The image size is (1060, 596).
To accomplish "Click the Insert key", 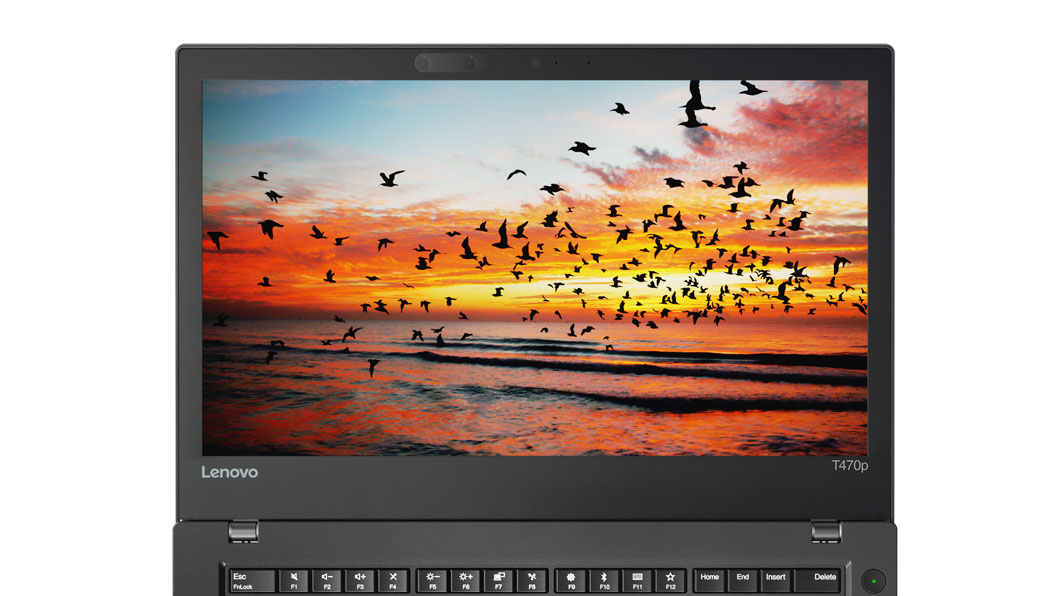I will [x=775, y=581].
